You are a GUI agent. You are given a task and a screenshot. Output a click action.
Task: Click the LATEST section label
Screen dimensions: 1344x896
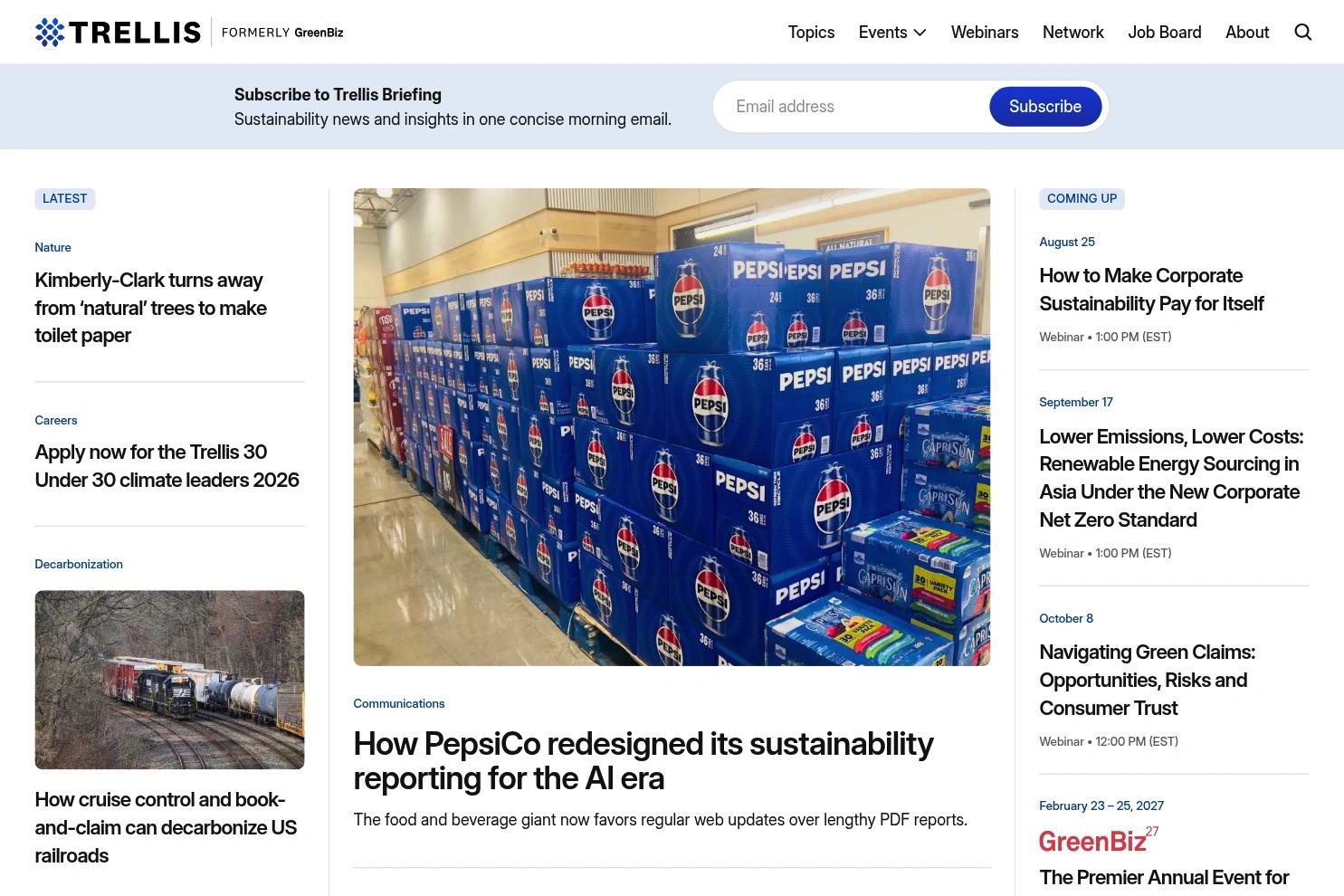point(65,199)
